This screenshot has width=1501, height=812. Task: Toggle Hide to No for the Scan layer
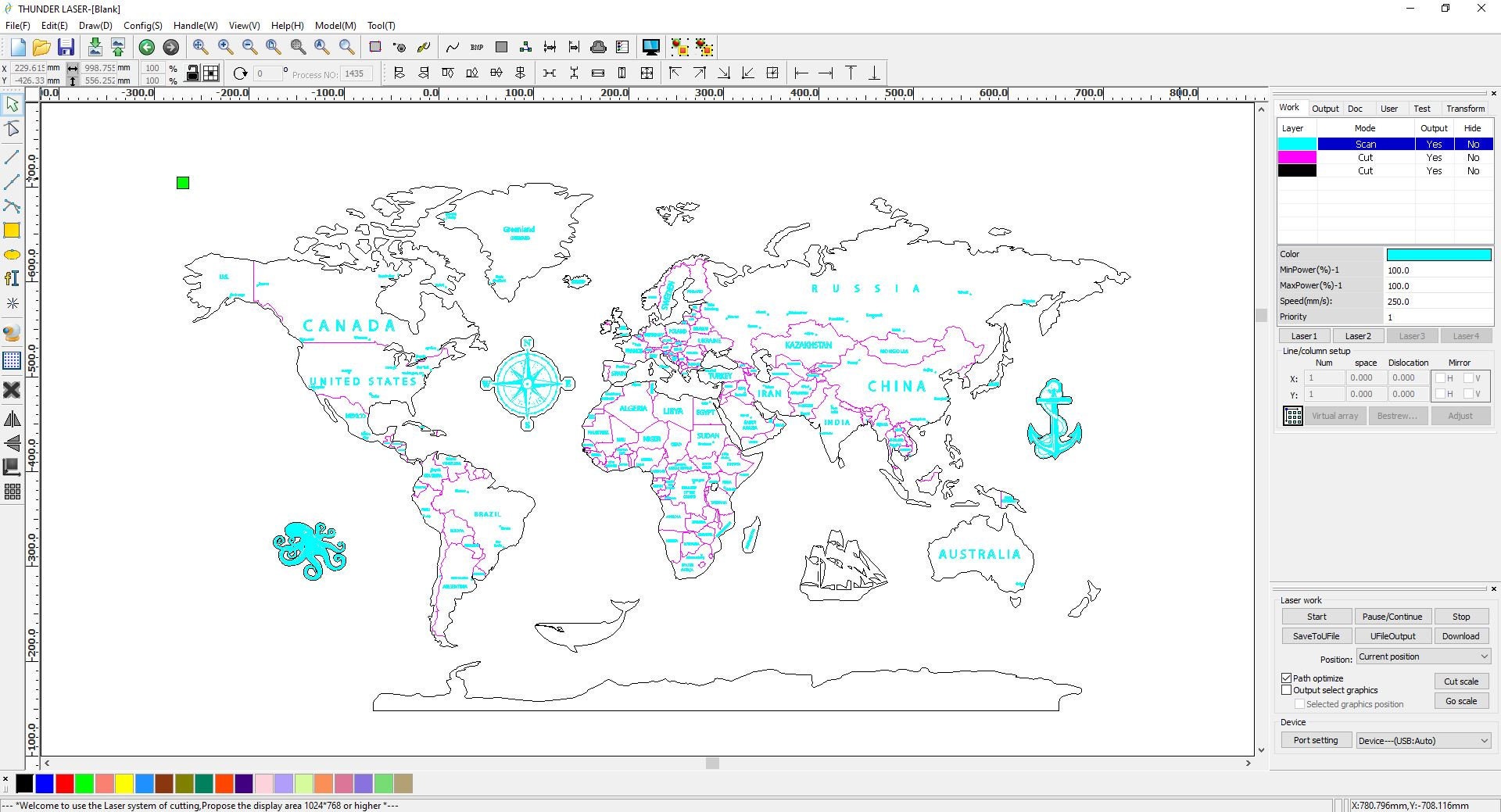pos(1473,144)
